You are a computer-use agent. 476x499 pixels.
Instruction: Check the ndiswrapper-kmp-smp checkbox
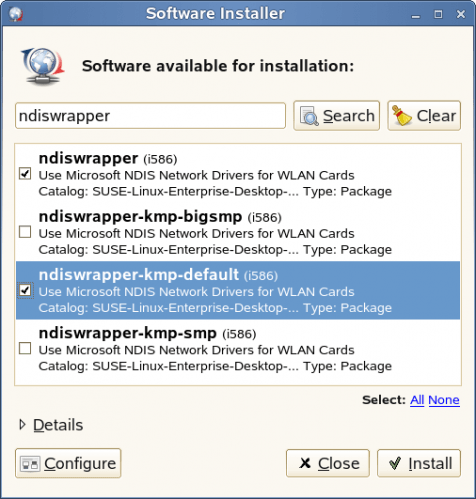click(25, 348)
